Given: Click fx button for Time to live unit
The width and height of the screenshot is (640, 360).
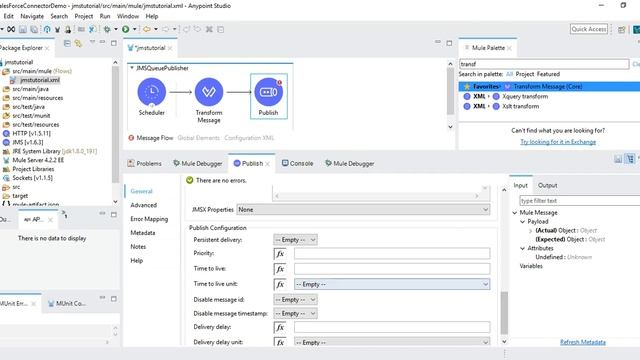Looking at the screenshot, I should (280, 284).
